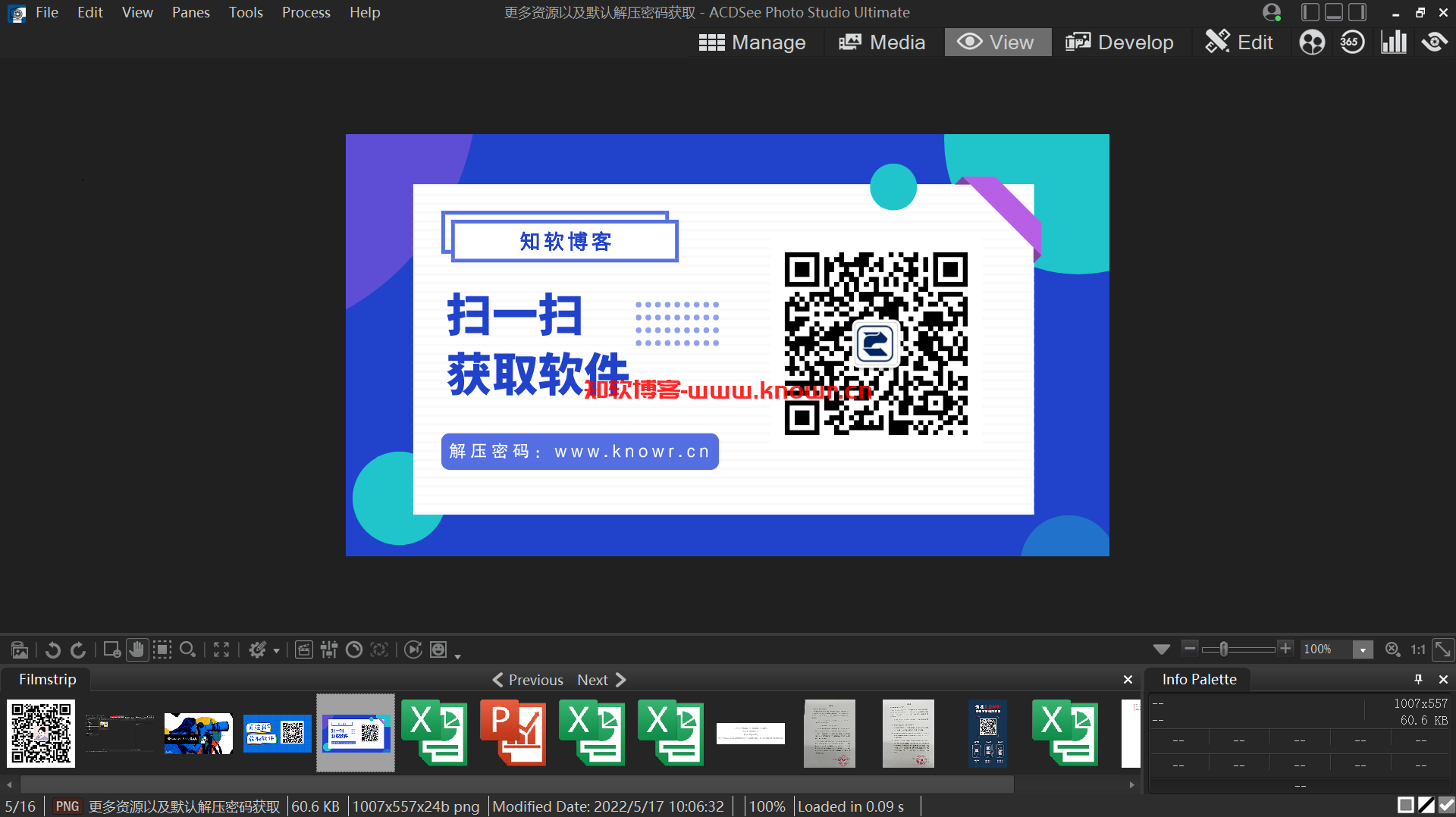Click the zoom slider handle

pyautogui.click(x=1223, y=650)
